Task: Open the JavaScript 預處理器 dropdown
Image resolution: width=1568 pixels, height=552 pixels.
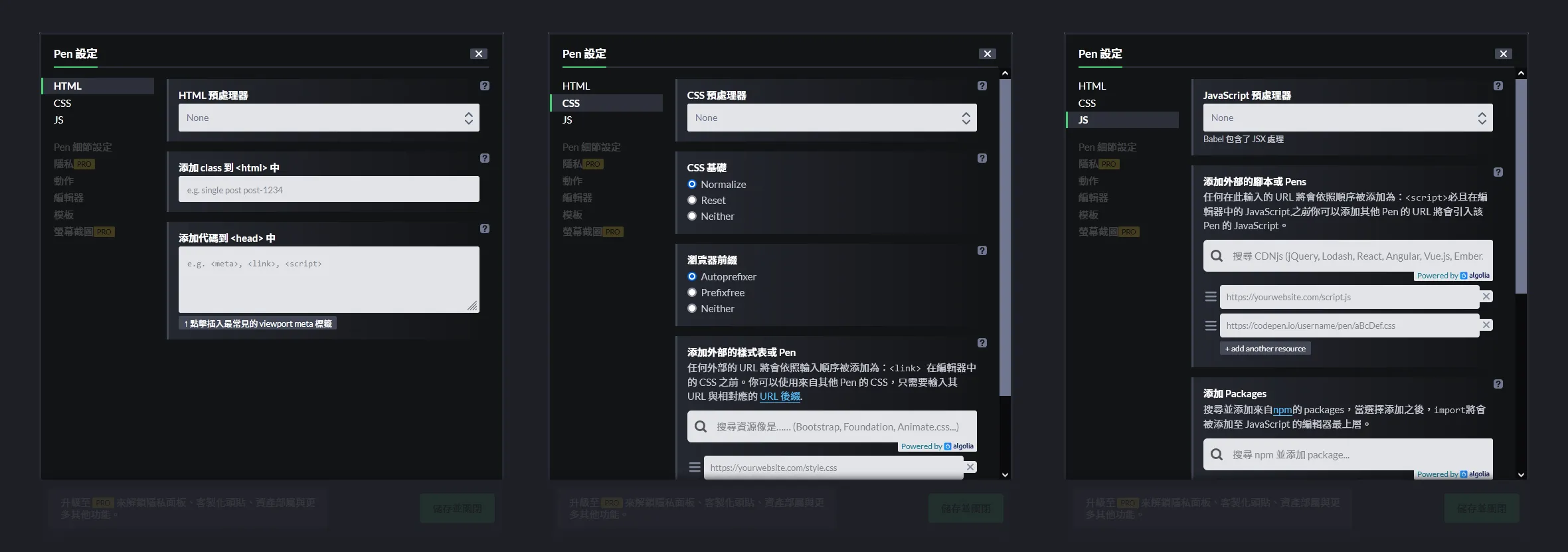Action: point(1348,118)
